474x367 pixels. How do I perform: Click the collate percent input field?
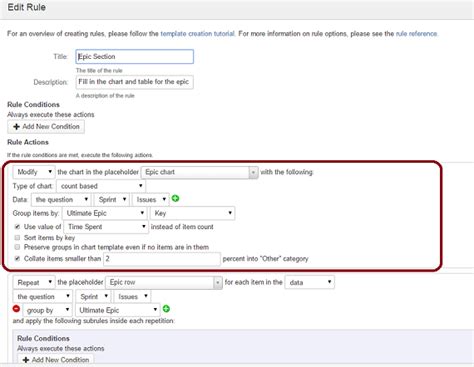pyautogui.click(x=162, y=259)
